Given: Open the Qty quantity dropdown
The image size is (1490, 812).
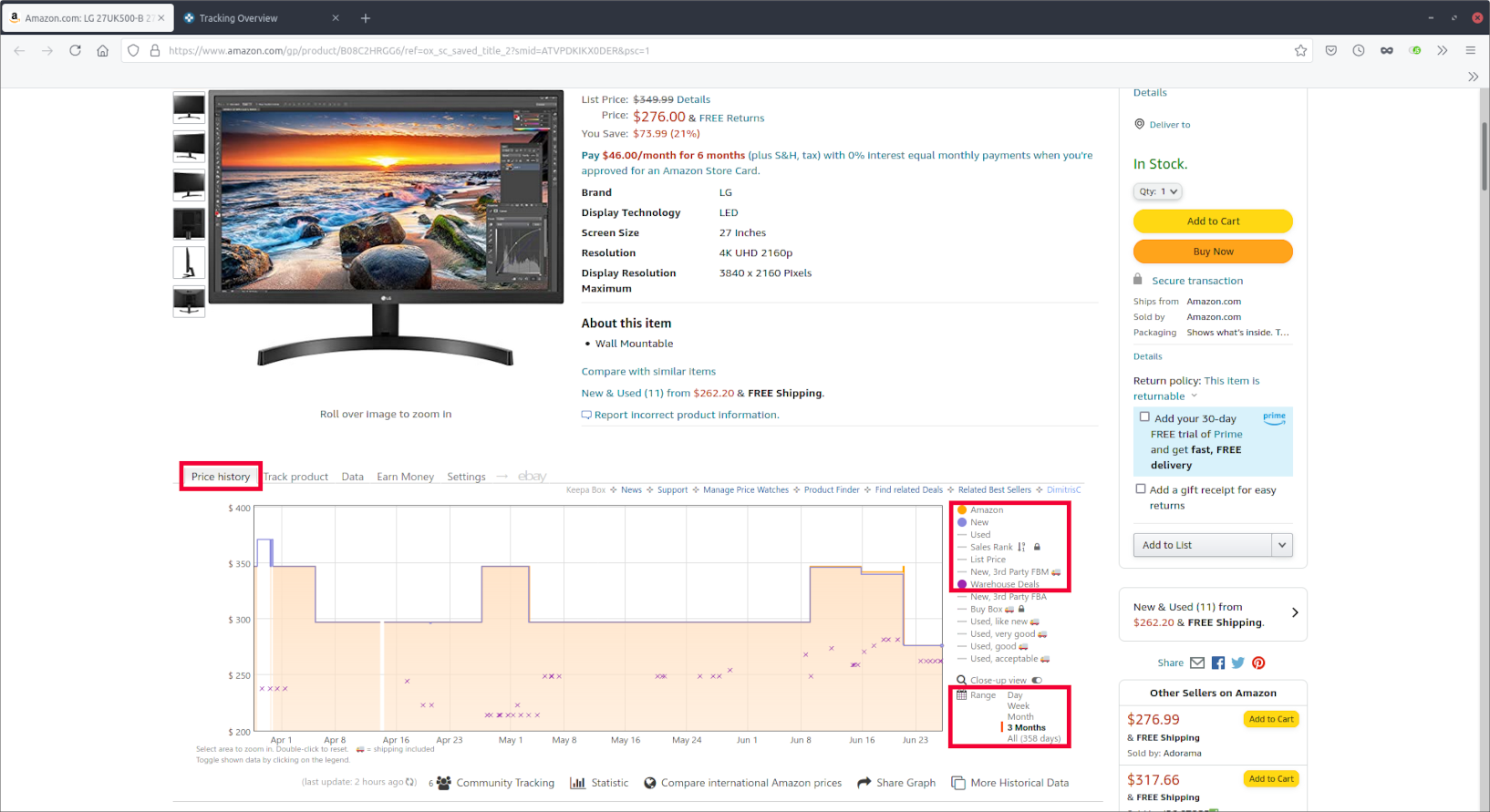Looking at the screenshot, I should [1158, 191].
